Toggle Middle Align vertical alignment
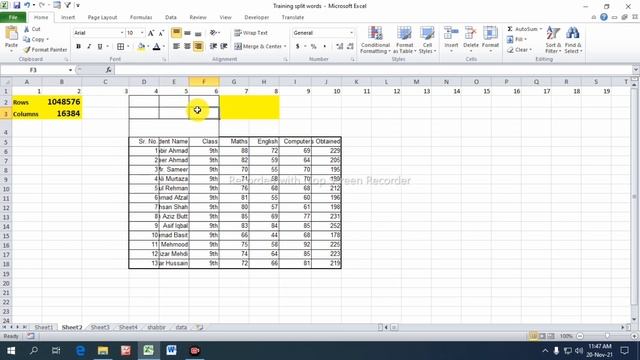The width and height of the screenshot is (640, 360). (x=187, y=33)
